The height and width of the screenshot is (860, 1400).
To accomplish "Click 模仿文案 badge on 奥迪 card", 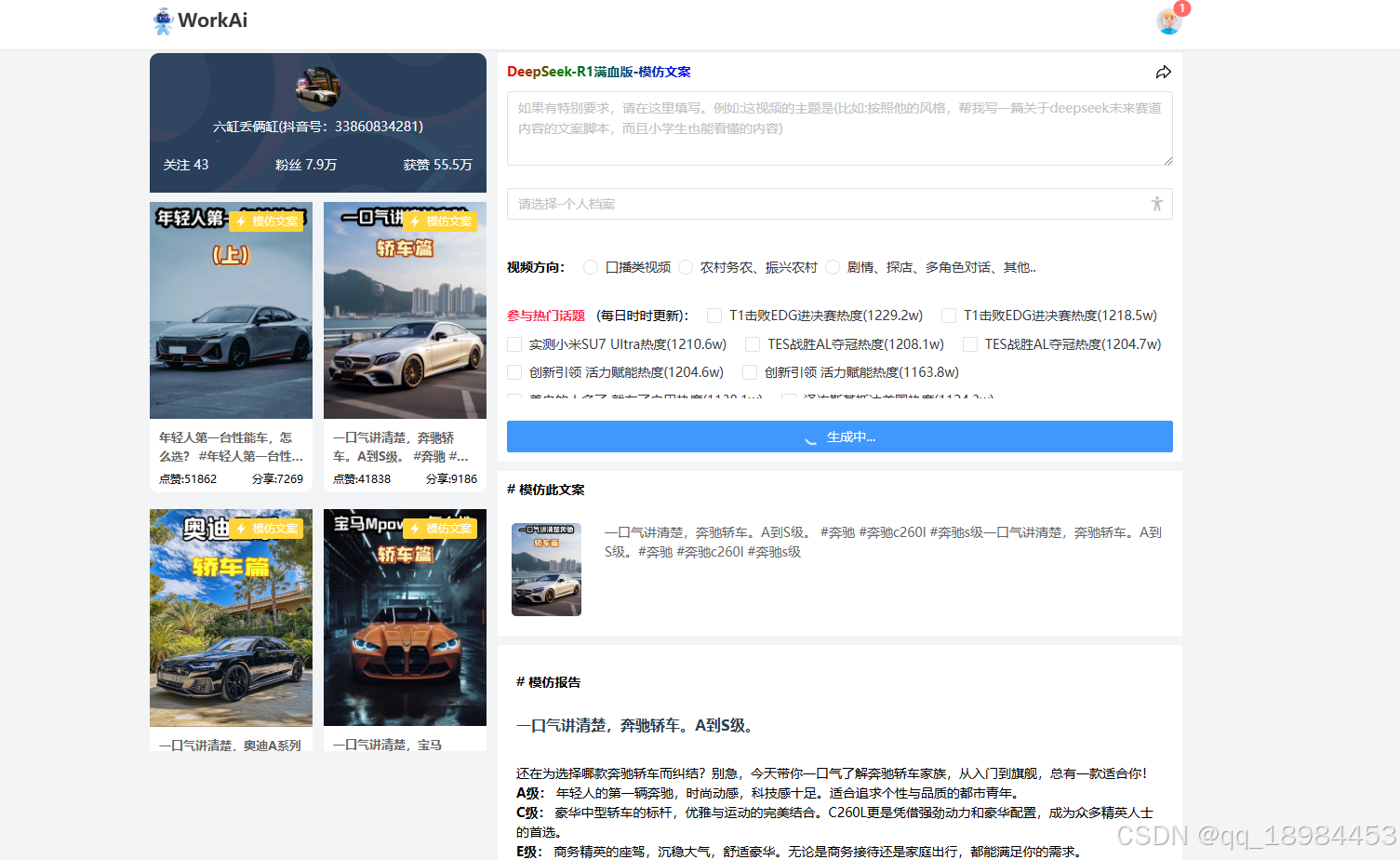I will pyautogui.click(x=267, y=529).
